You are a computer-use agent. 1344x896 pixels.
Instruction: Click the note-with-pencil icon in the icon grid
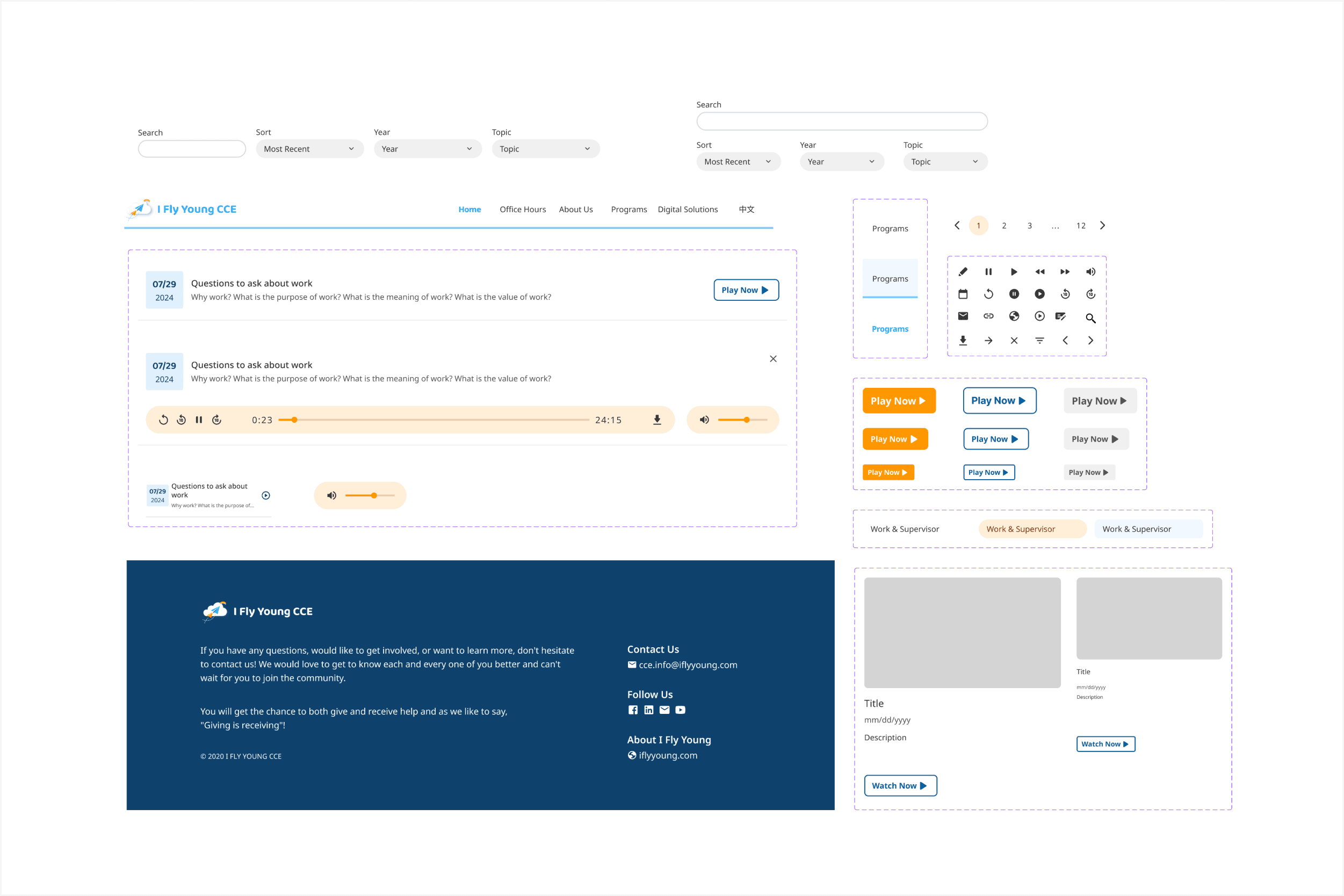(1060, 316)
